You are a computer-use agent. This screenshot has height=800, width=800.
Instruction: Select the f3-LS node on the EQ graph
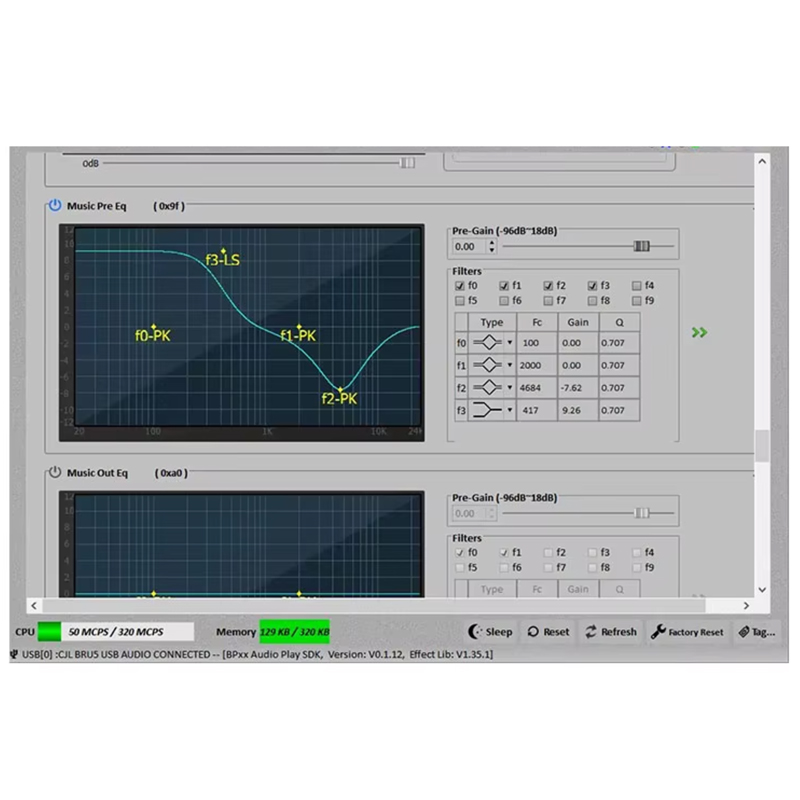[x=223, y=252]
